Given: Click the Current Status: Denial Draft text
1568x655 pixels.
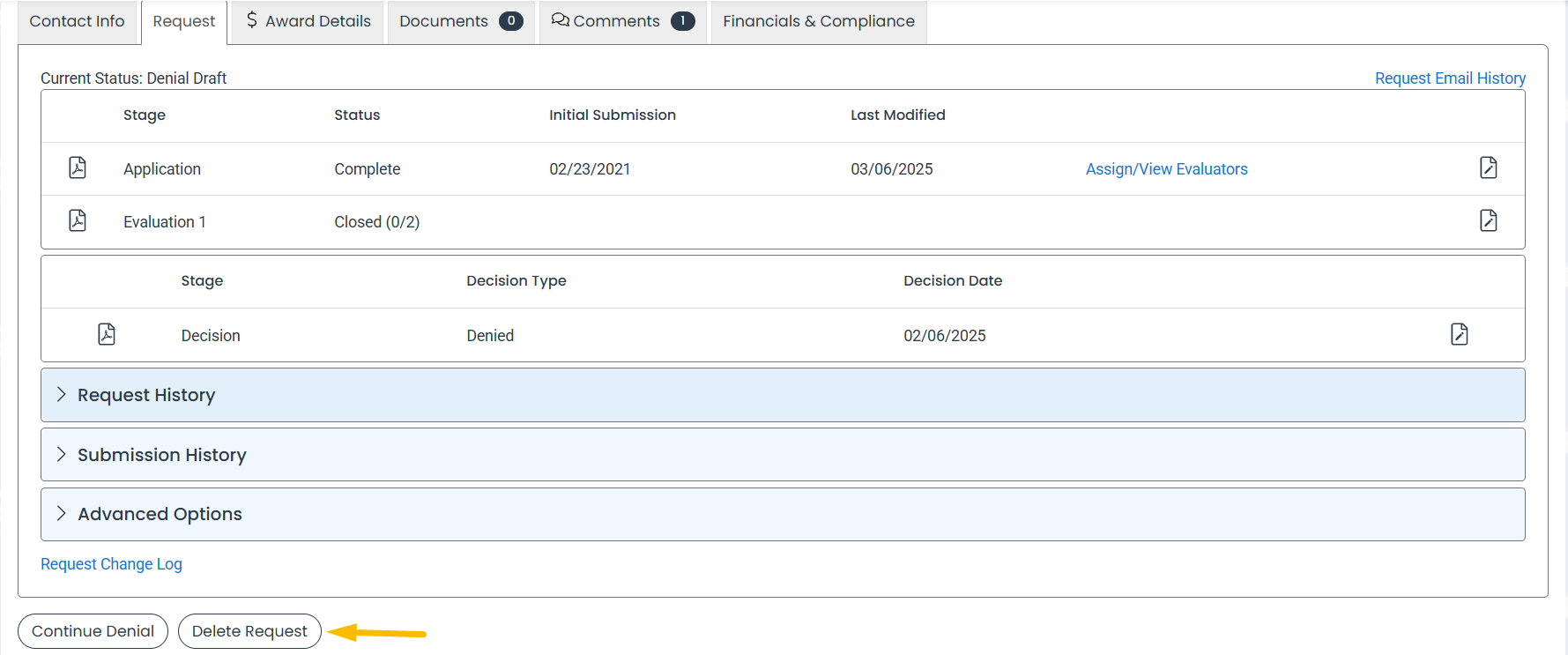Looking at the screenshot, I should (x=133, y=78).
